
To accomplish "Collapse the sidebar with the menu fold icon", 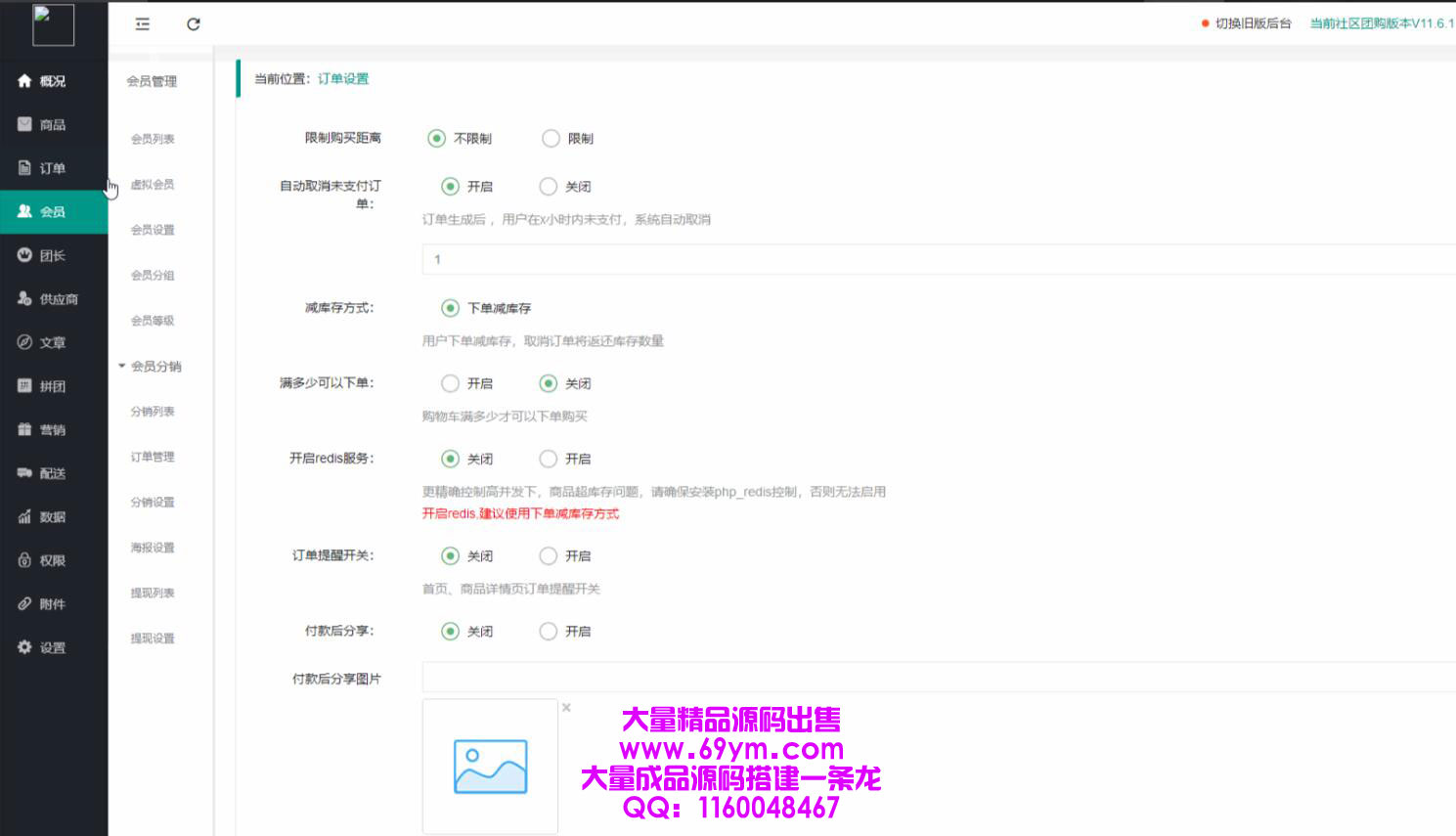I will (x=143, y=24).
